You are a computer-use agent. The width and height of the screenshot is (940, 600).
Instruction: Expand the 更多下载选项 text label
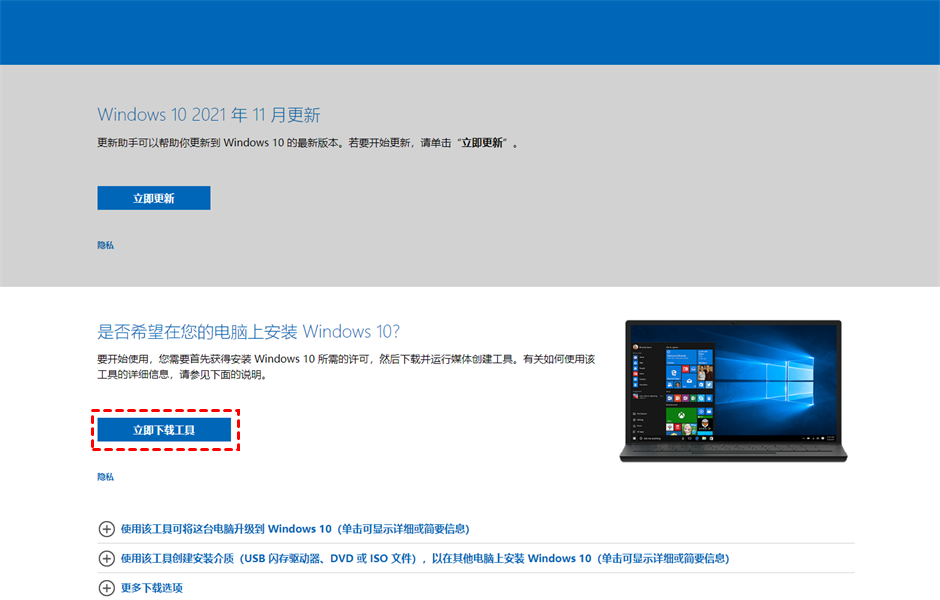click(x=151, y=588)
